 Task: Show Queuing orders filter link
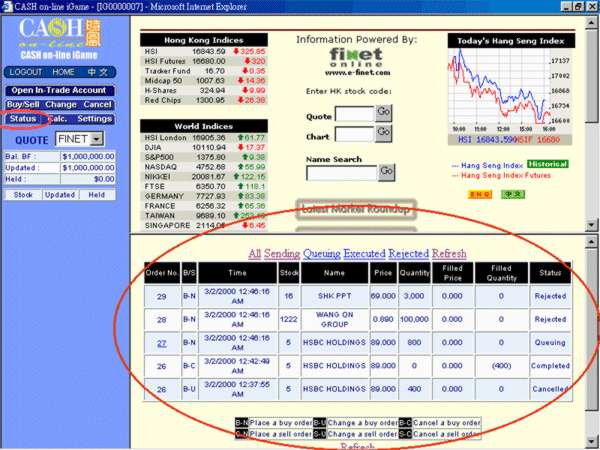coord(322,254)
